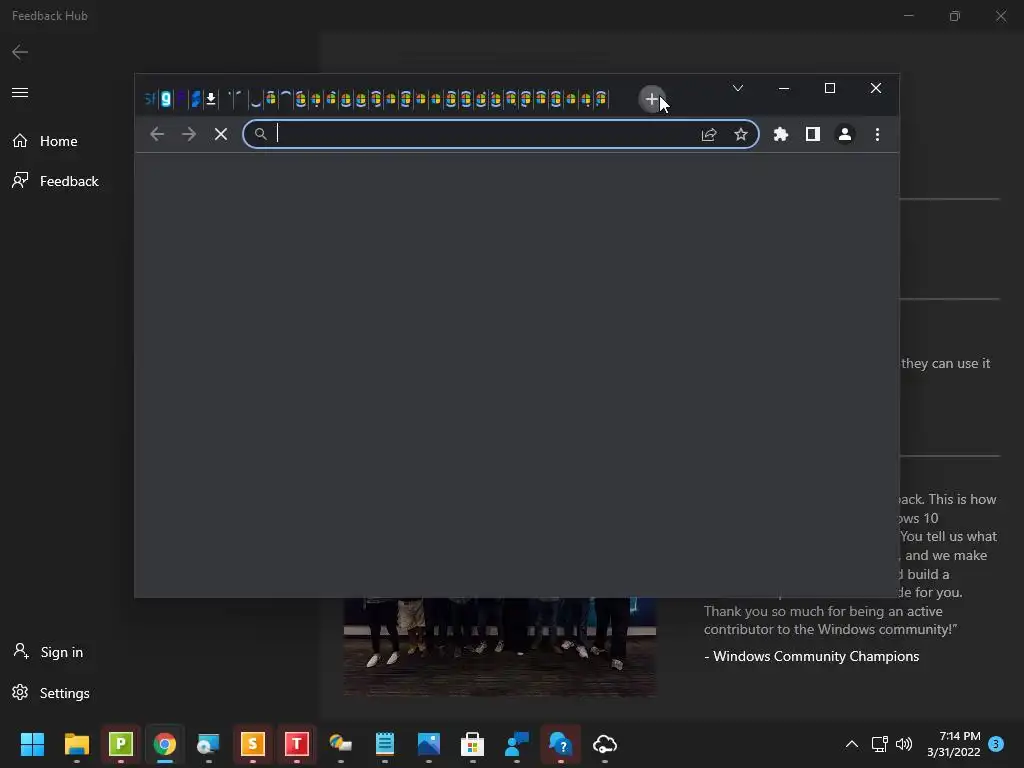
Task: Open Get Help icon on taskbar
Action: pos(560,744)
